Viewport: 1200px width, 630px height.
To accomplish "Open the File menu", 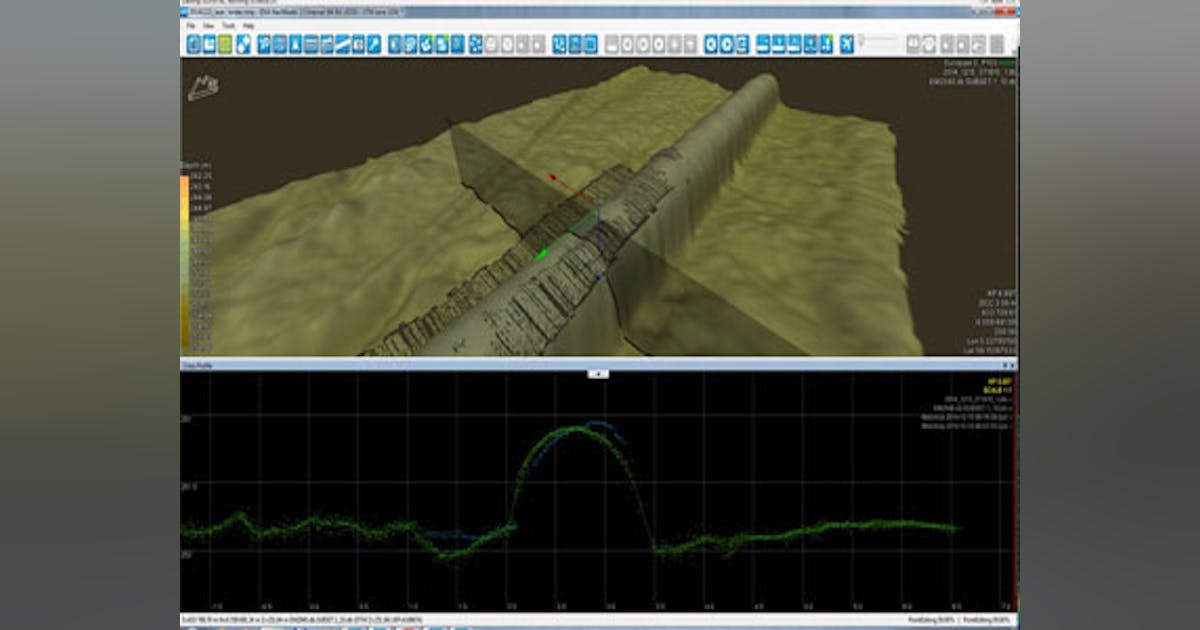I will 189,25.
